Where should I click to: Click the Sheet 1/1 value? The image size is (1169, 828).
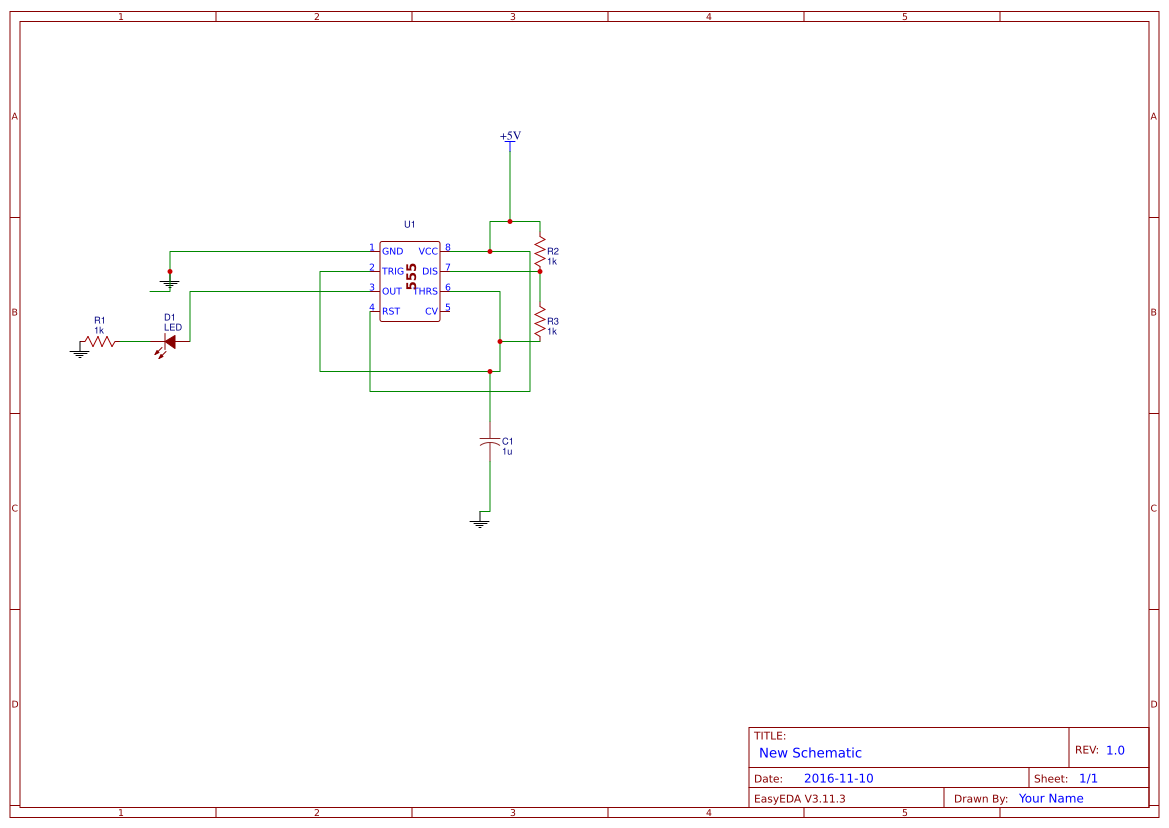pyautogui.click(x=1088, y=778)
